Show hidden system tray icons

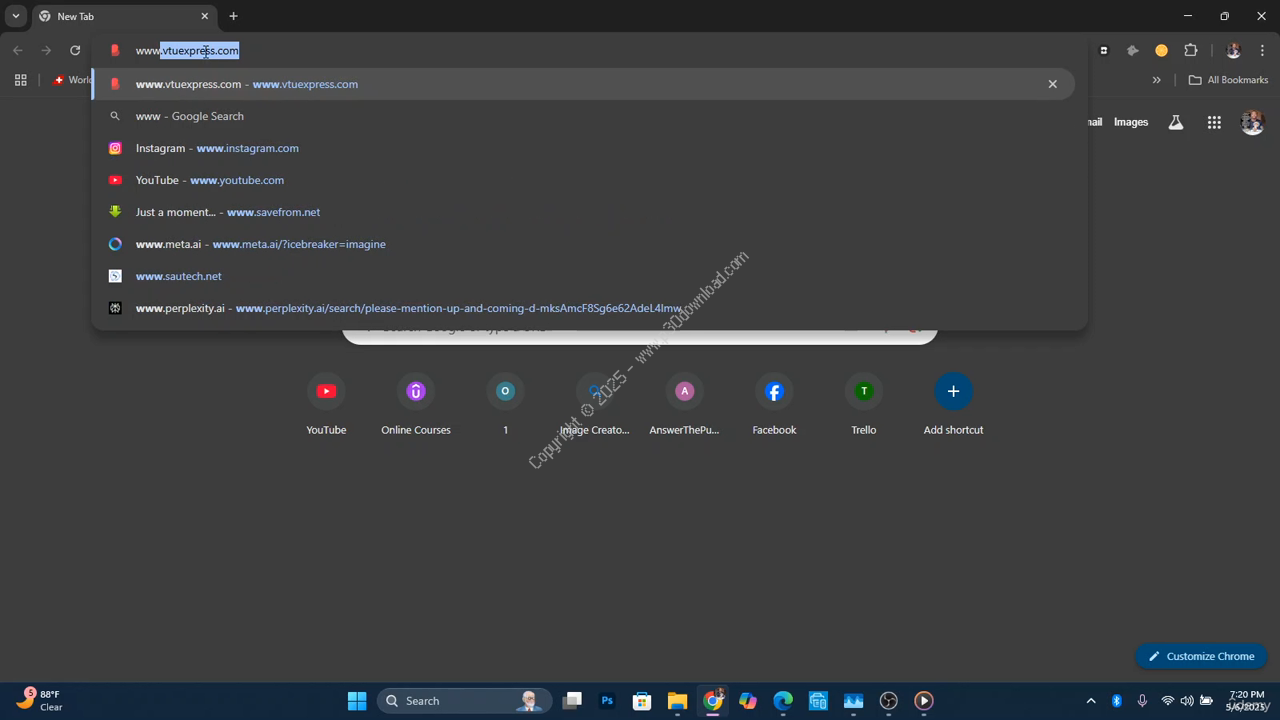tap(1091, 701)
